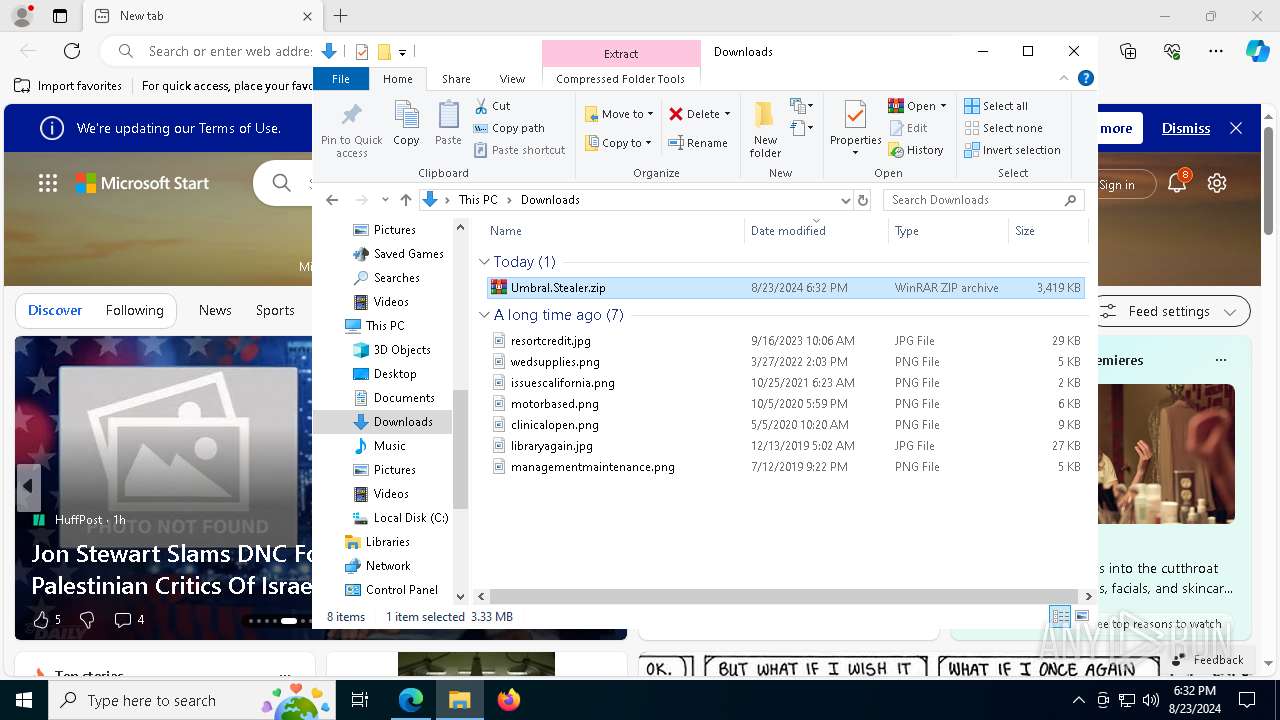Open Compressed Folder Tools tab
Image resolution: width=1280 pixels, height=720 pixels.
(620, 79)
